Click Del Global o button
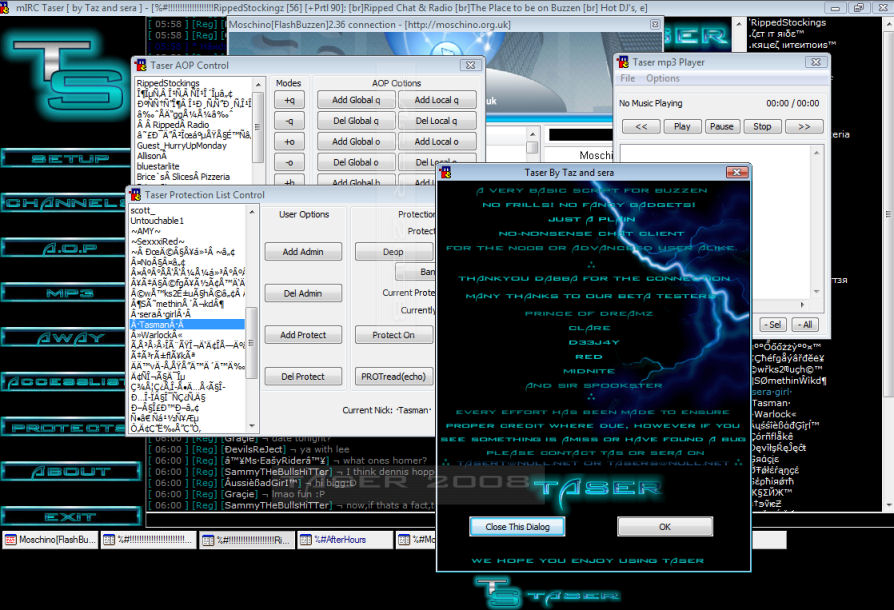Viewport: 894px width, 610px height. click(x=356, y=162)
